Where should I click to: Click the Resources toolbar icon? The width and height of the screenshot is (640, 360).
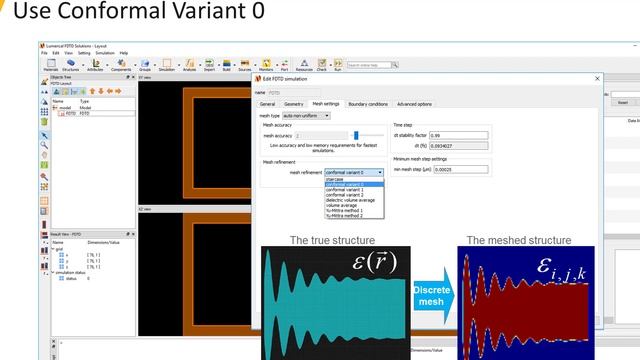pos(304,63)
